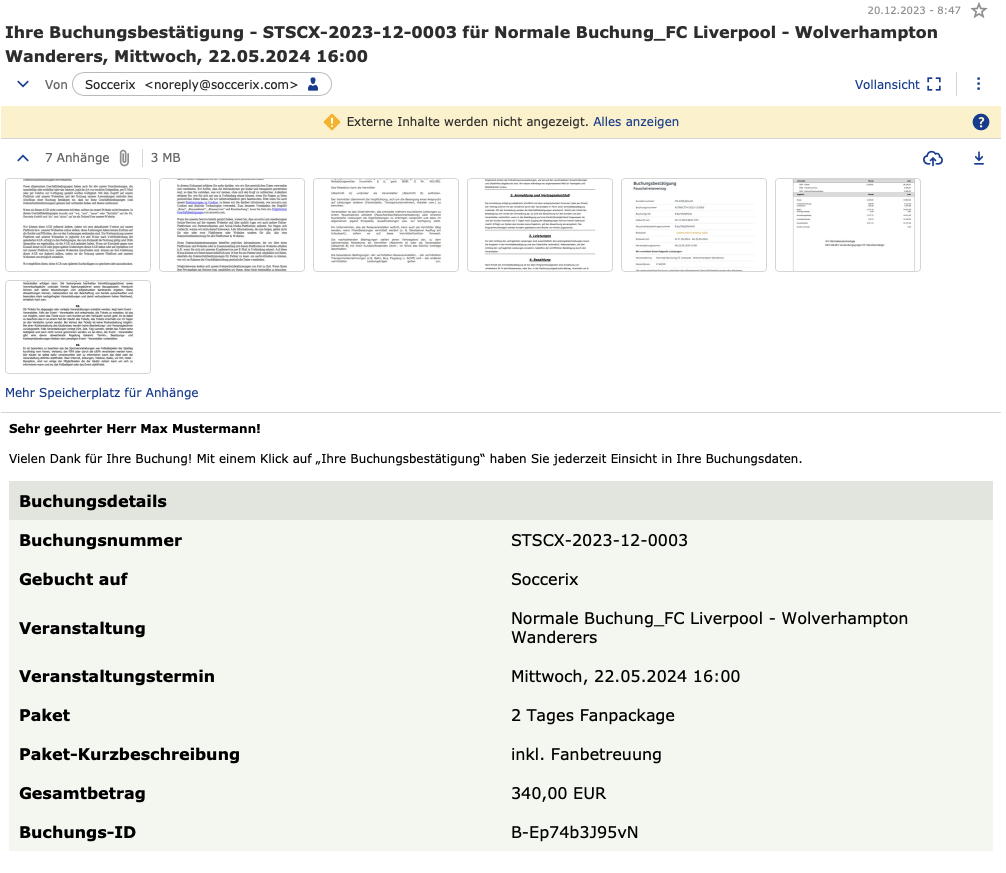The image size is (1006, 873).
Task: Click the 3 MB attachment size label
Action: click(x=166, y=158)
